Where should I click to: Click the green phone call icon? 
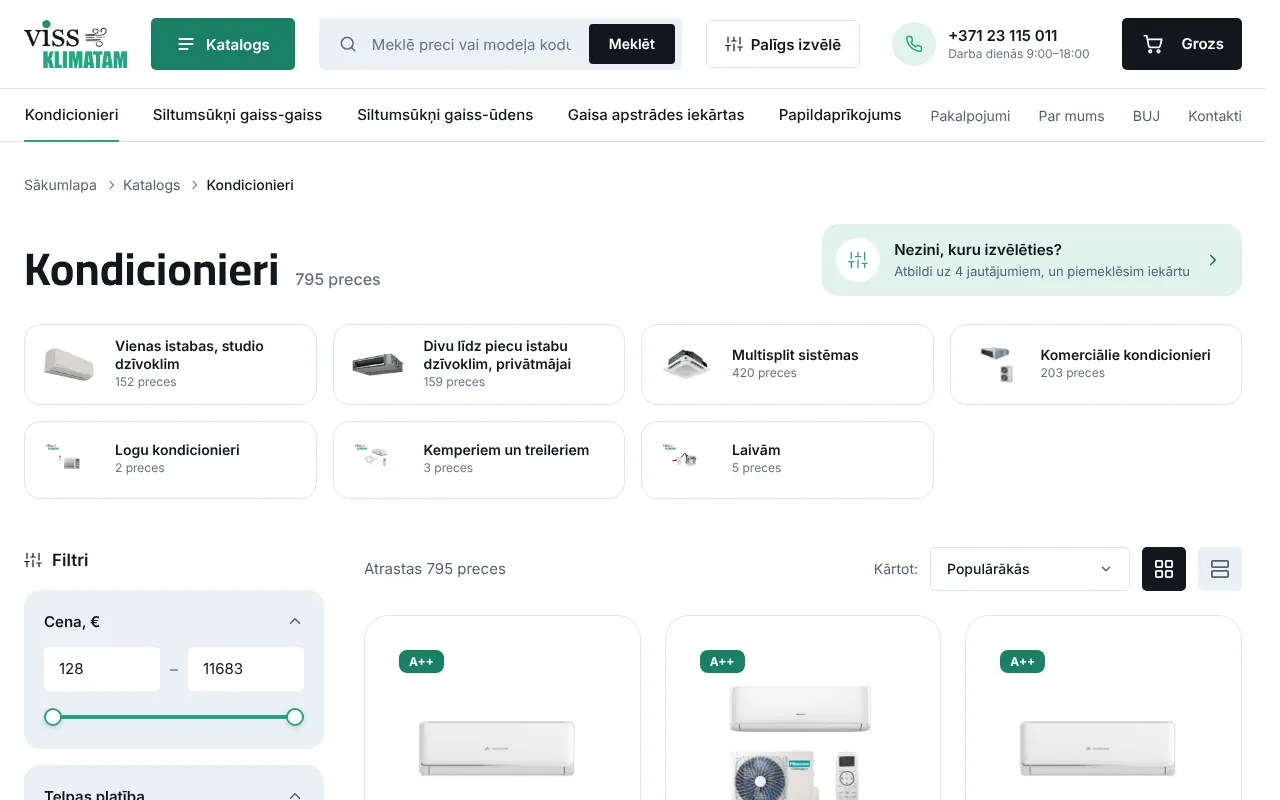[x=914, y=44]
